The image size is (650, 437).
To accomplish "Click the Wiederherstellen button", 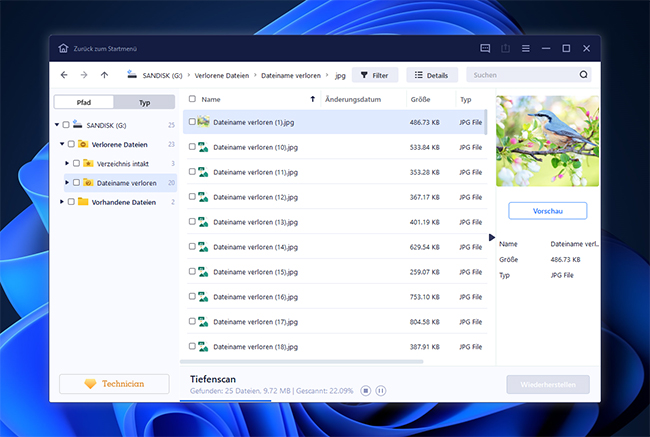I will (x=548, y=384).
